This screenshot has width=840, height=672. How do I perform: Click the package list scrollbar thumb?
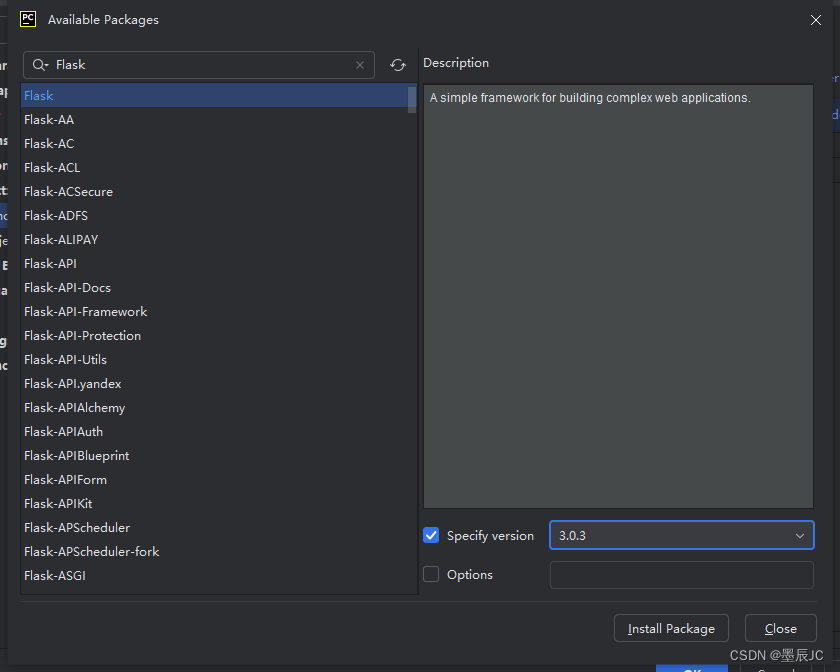(x=411, y=100)
